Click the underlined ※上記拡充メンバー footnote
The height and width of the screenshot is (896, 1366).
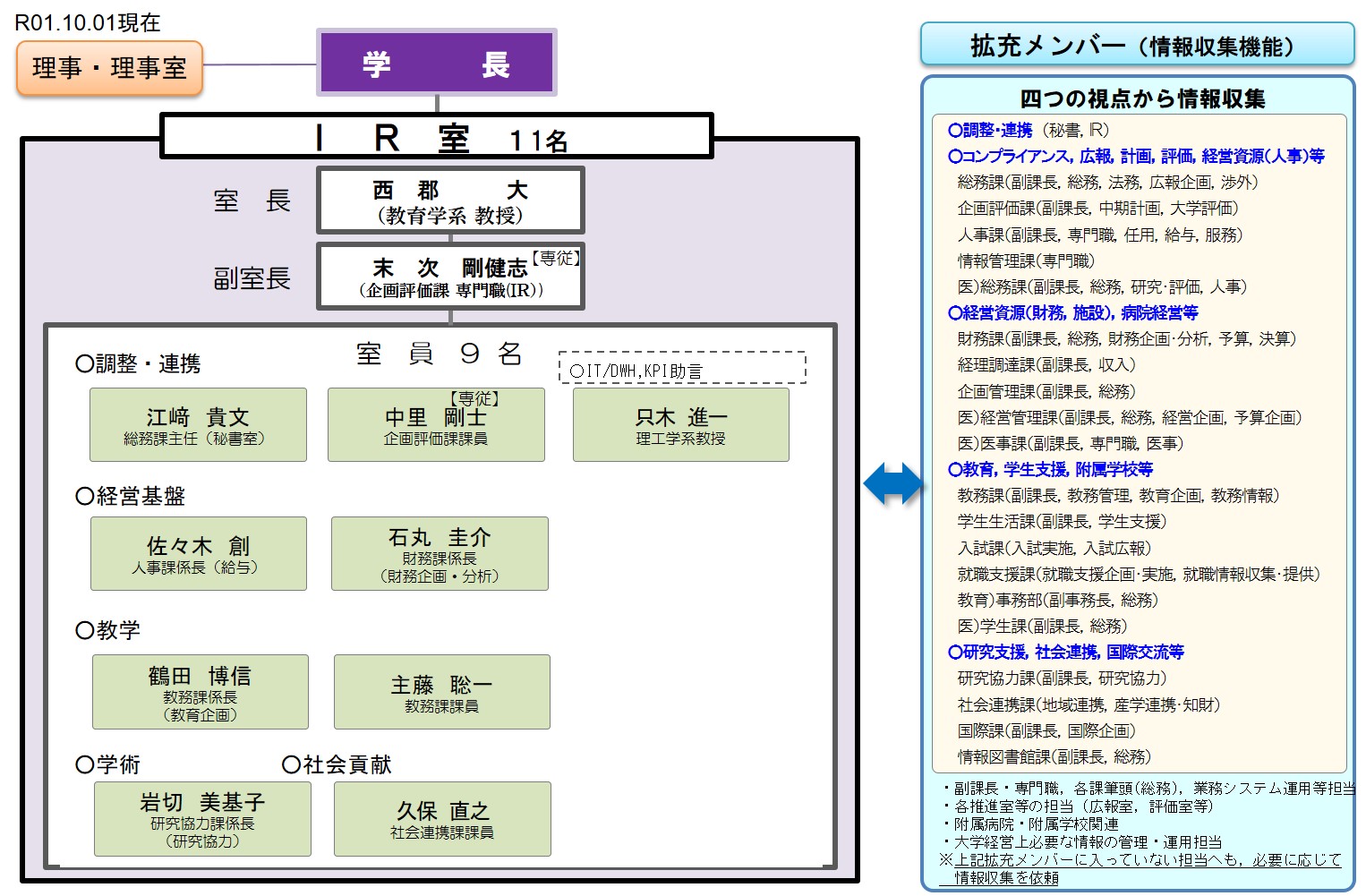(x=1140, y=869)
